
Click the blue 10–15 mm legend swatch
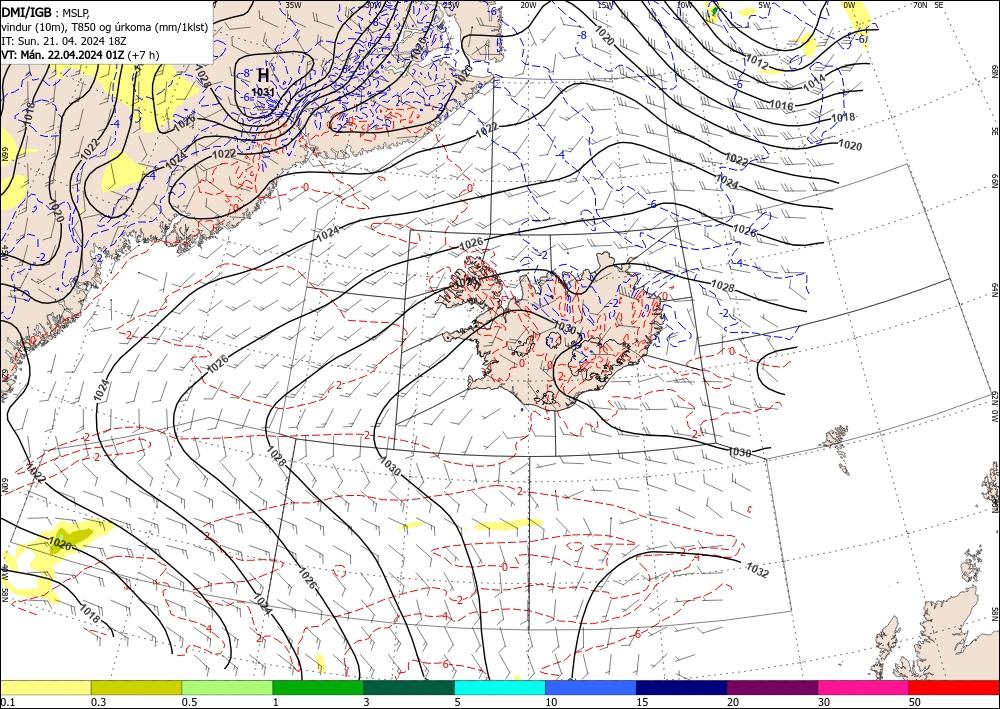click(591, 687)
